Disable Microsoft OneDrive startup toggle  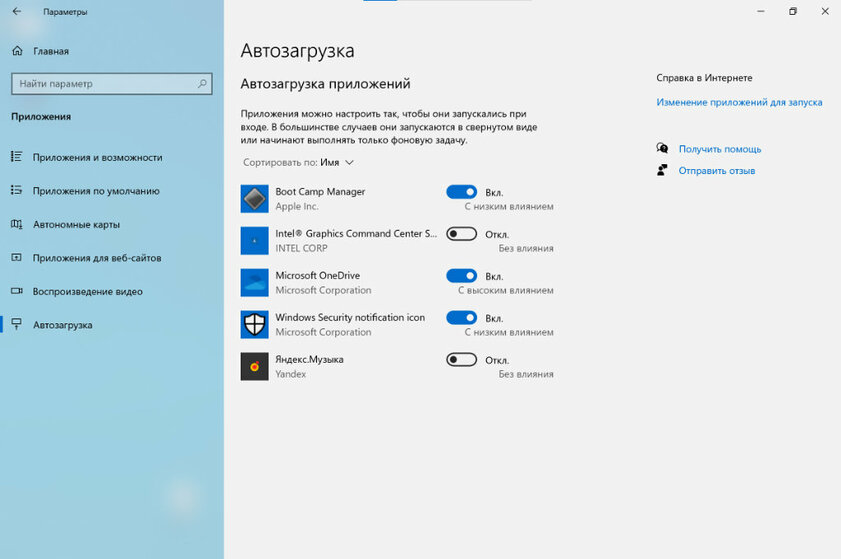point(461,276)
